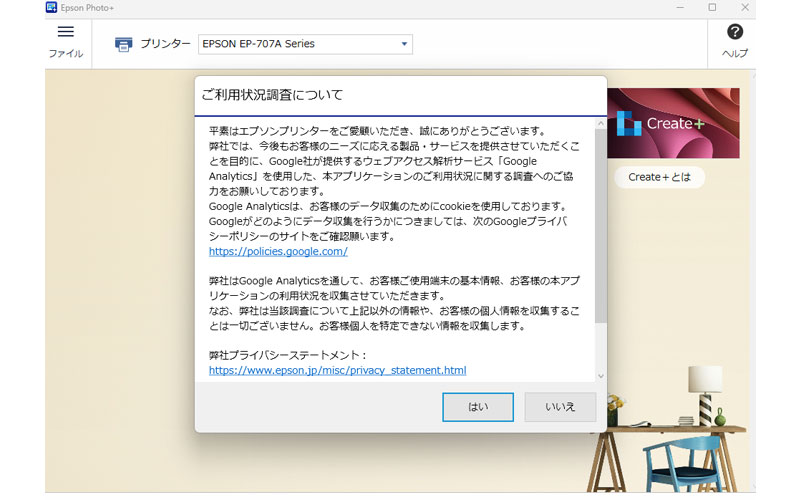This screenshot has height=500, width=800.
Task: Click the いいえ button
Action: click(x=560, y=407)
